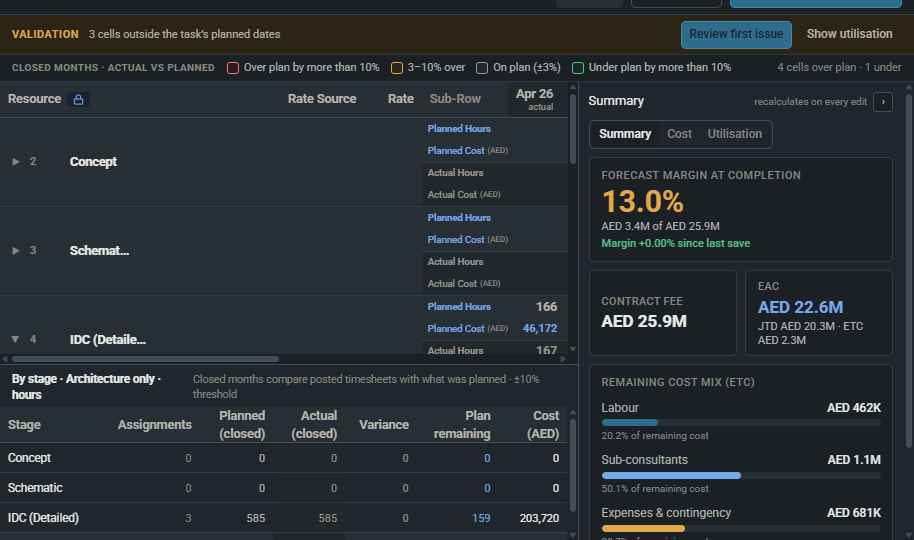Screen dimensions: 914x540
Task: Switch to the Cost tab
Action: (x=679, y=134)
